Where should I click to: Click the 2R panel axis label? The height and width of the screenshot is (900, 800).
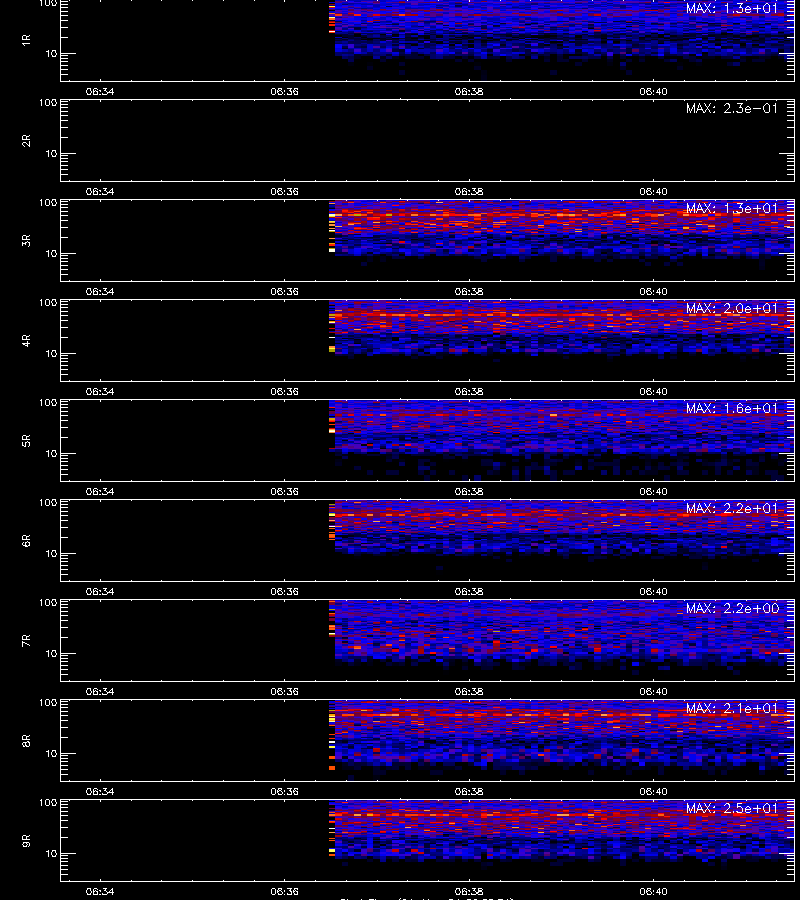[26, 141]
